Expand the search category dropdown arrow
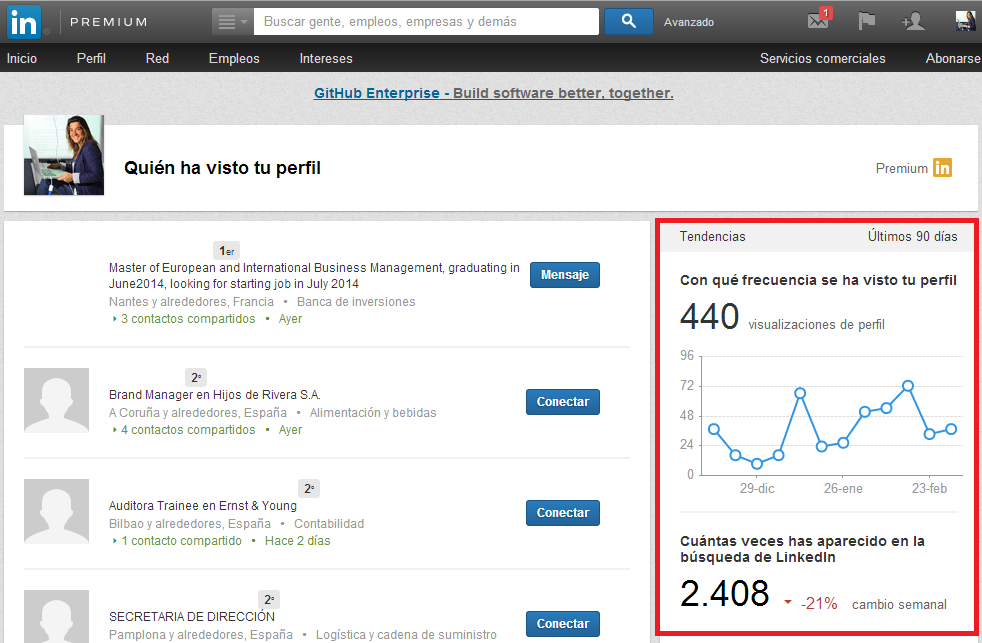The width and height of the screenshot is (982, 643). pyautogui.click(x=243, y=21)
